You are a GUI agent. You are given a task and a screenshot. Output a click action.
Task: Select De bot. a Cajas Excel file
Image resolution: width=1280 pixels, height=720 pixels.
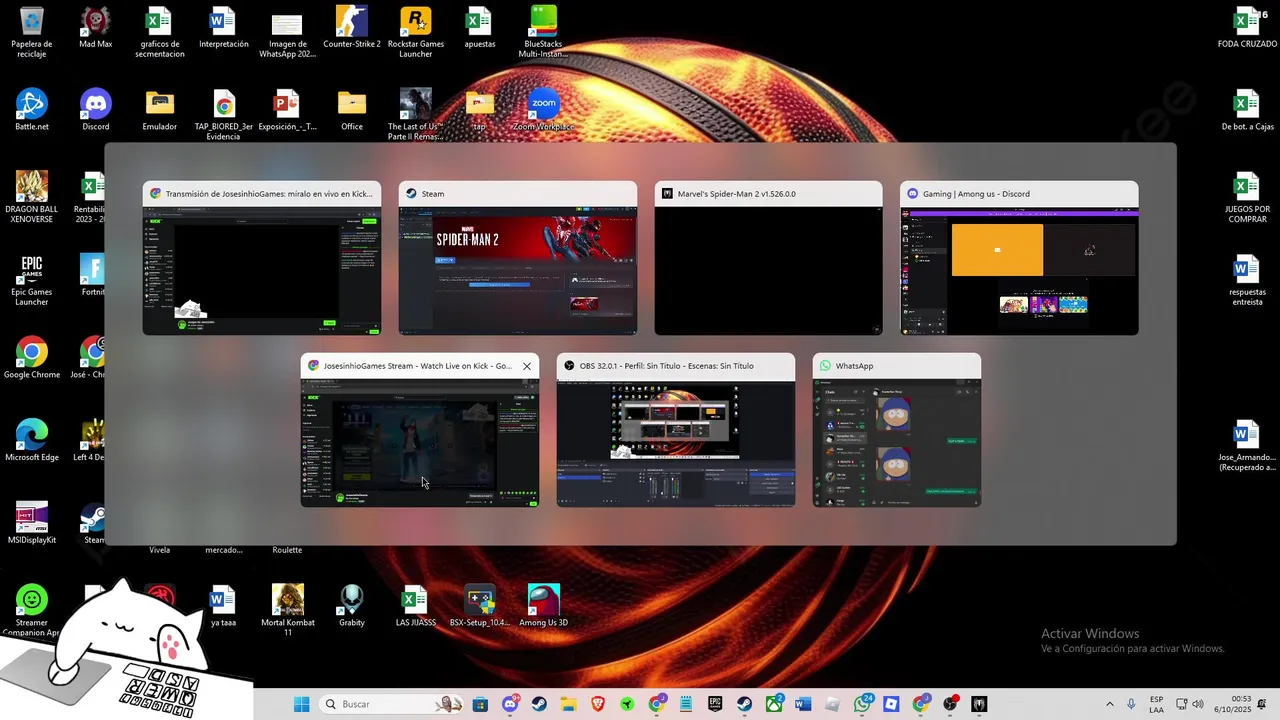[x=1247, y=110]
